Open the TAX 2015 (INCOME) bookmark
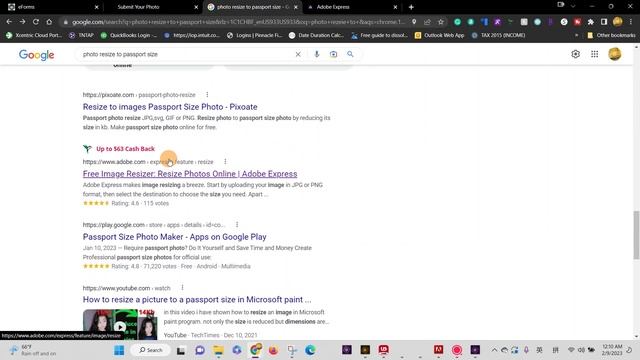This screenshot has height=360, width=640. coord(498,35)
